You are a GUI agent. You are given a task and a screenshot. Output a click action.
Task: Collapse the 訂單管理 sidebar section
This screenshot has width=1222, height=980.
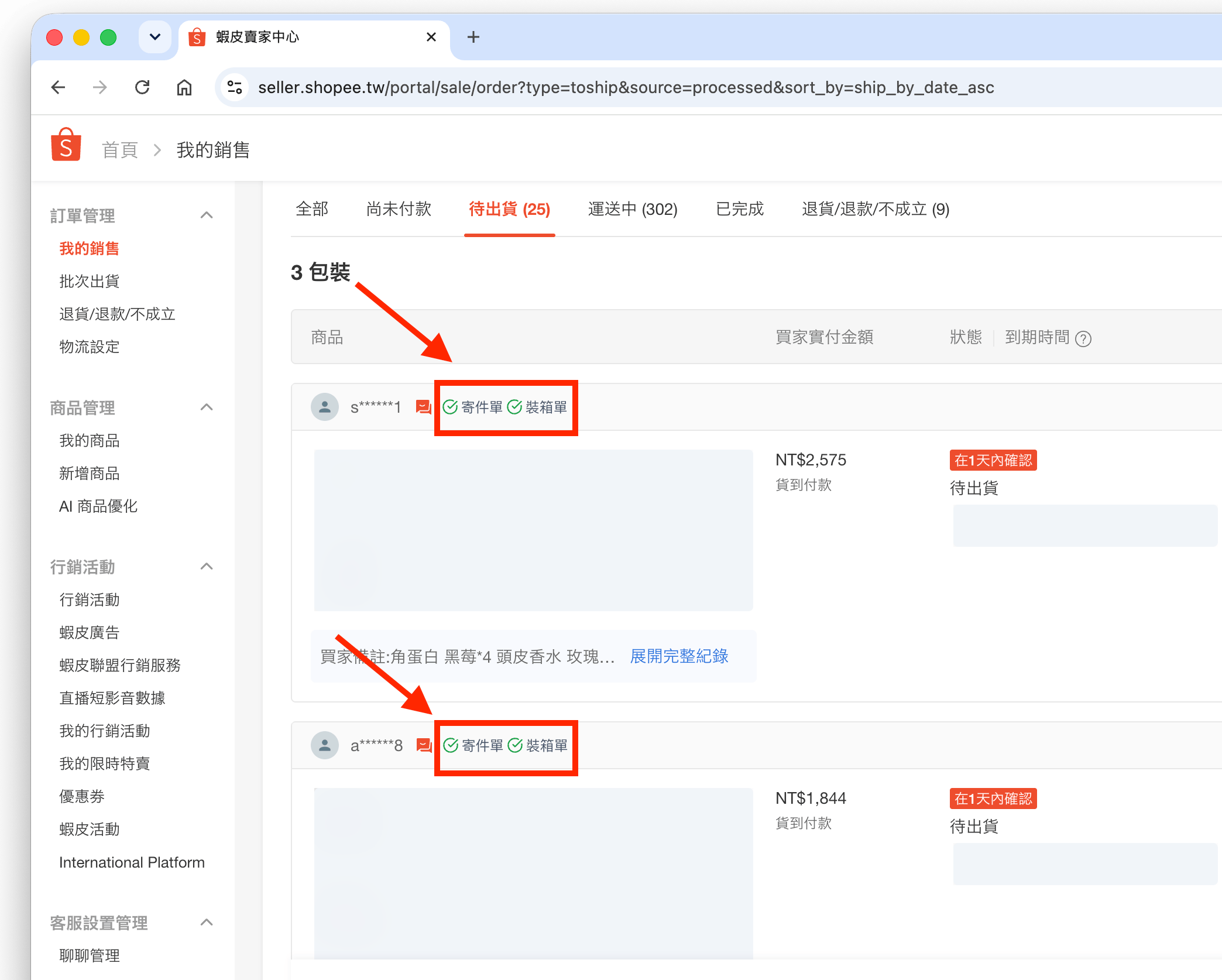point(207,215)
